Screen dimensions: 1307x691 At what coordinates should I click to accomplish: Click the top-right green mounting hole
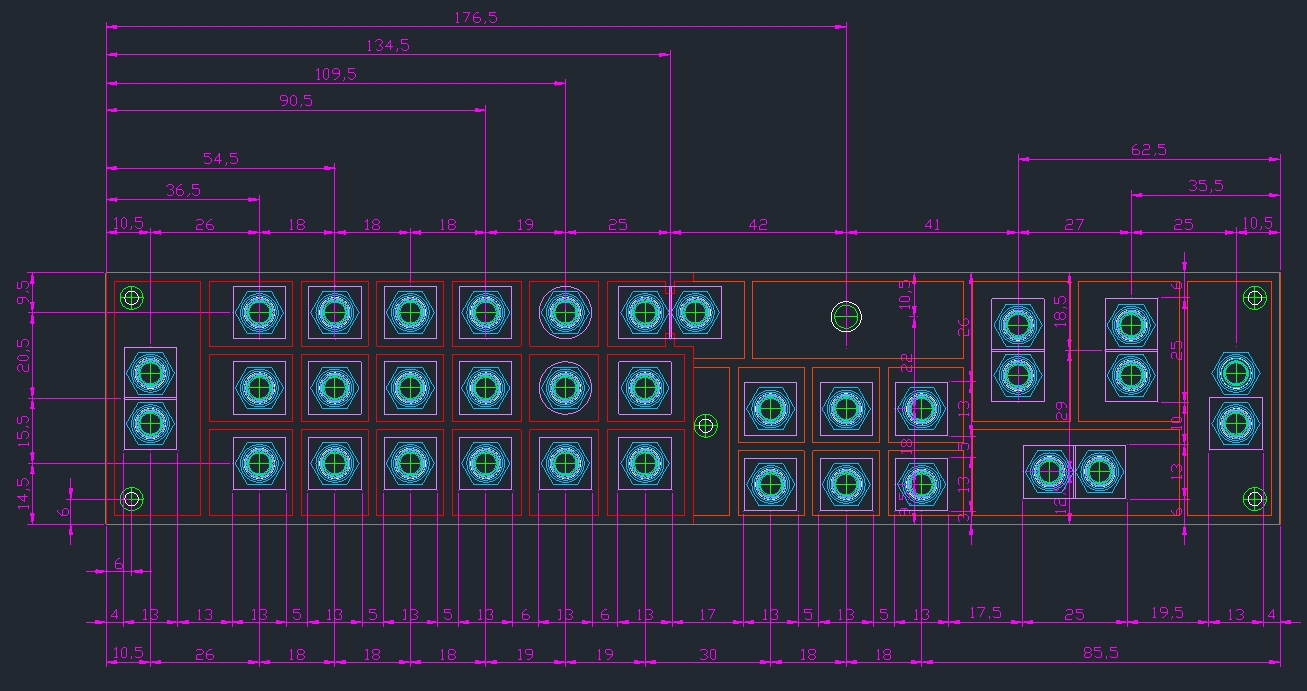pos(1253,297)
